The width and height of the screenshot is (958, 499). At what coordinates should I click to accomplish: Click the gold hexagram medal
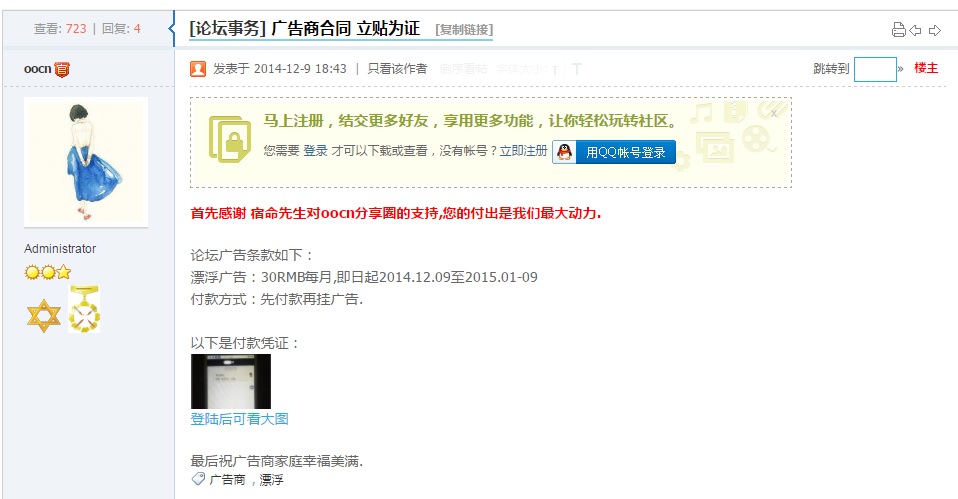pyautogui.click(x=44, y=316)
